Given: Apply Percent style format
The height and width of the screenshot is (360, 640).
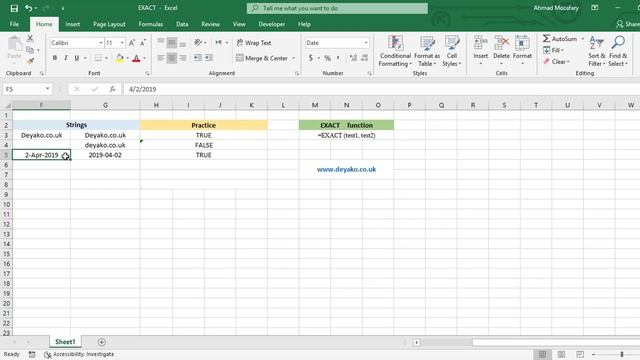Looking at the screenshot, I should click(x=327, y=58).
